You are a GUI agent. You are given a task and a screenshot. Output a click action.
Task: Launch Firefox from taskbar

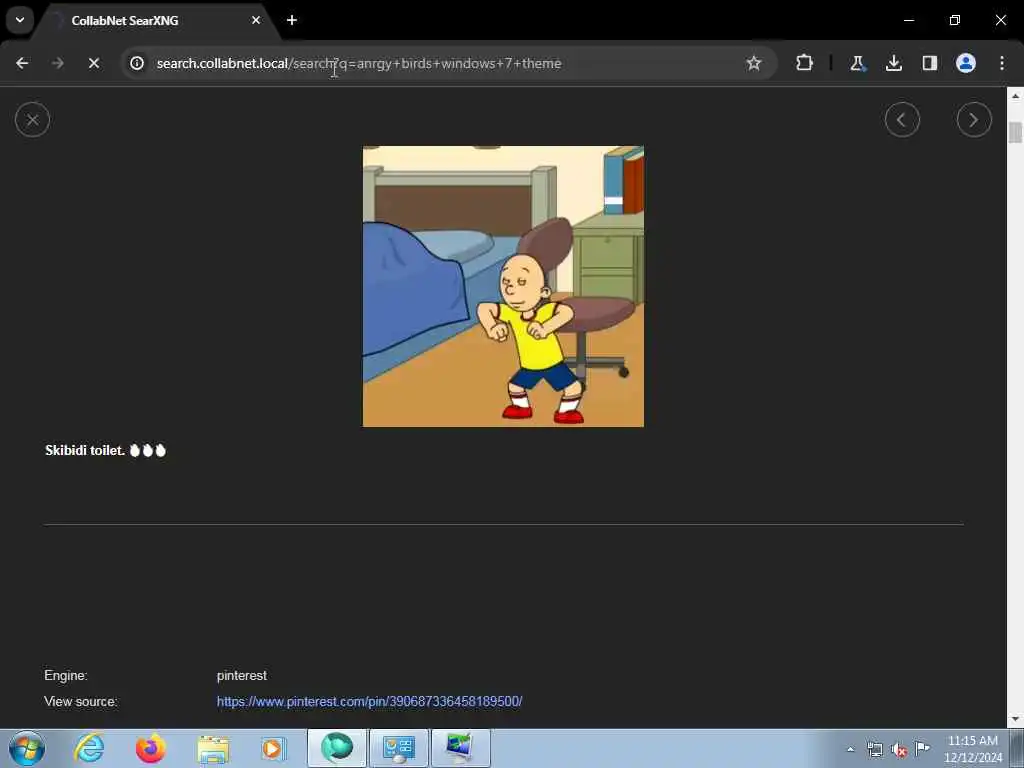click(150, 748)
